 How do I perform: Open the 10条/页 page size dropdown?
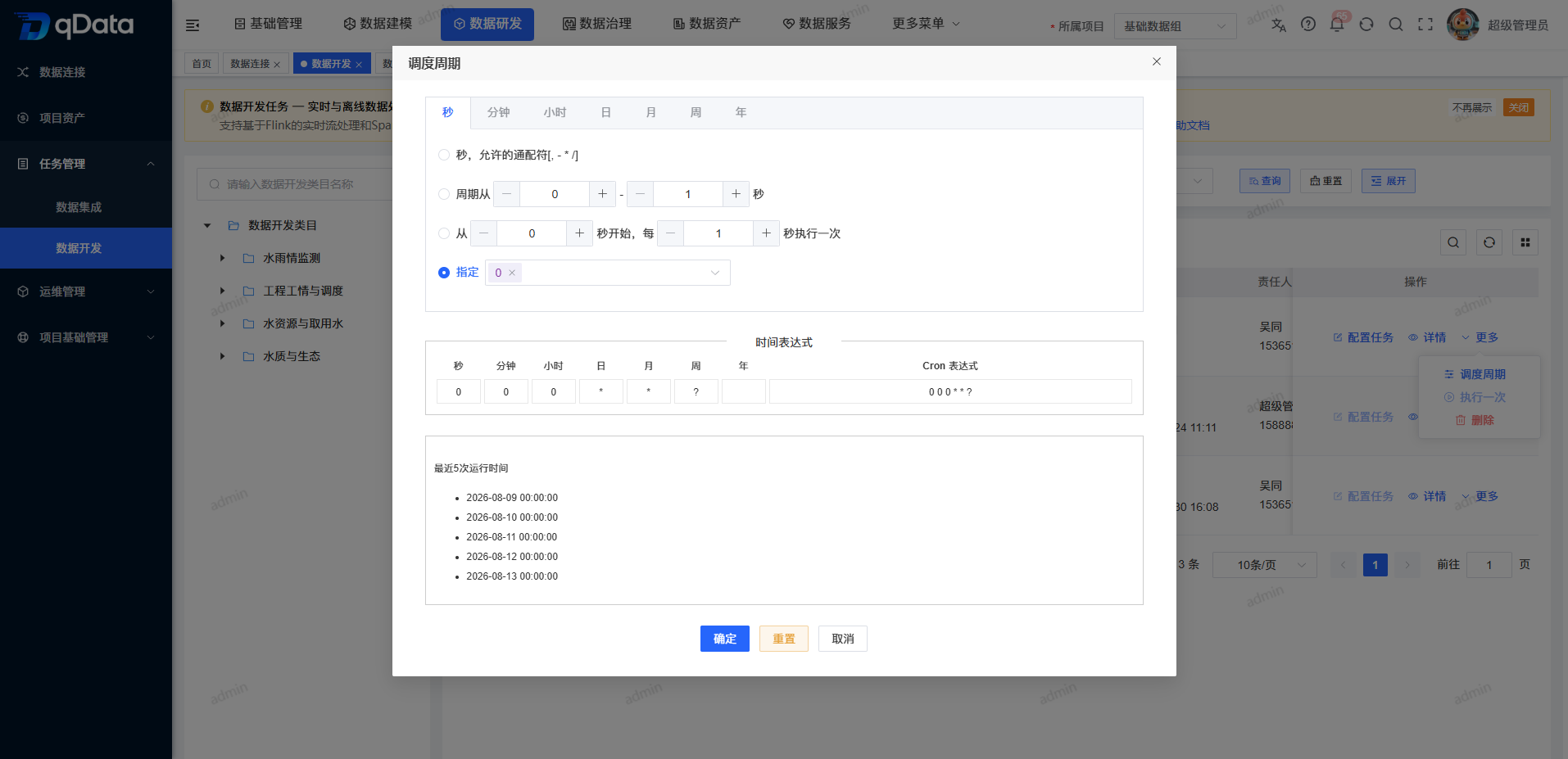coord(1265,565)
